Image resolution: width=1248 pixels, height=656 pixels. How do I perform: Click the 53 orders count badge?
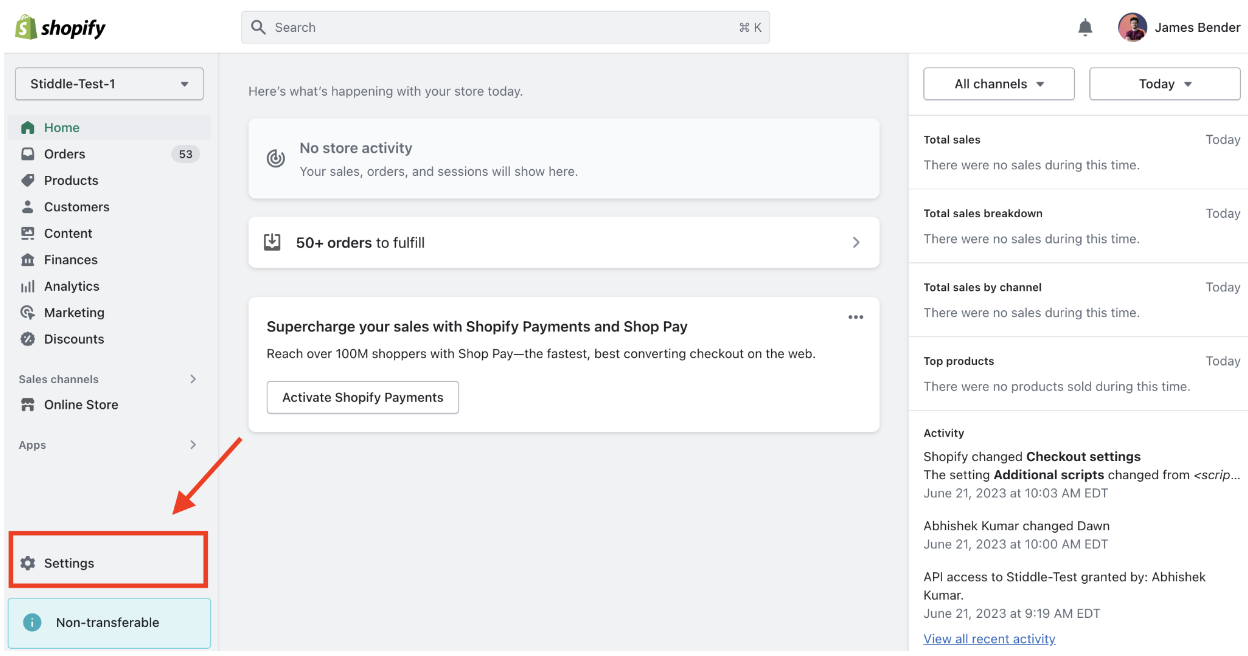(x=185, y=154)
